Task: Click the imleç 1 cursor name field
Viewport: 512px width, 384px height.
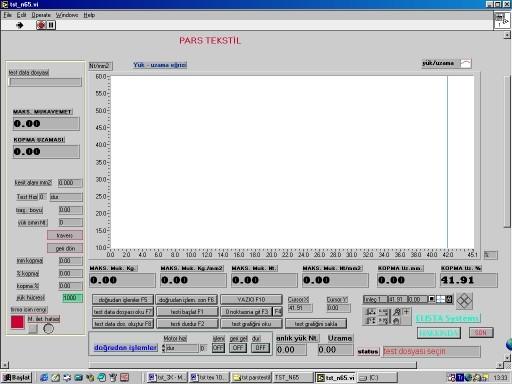Action: [375, 299]
